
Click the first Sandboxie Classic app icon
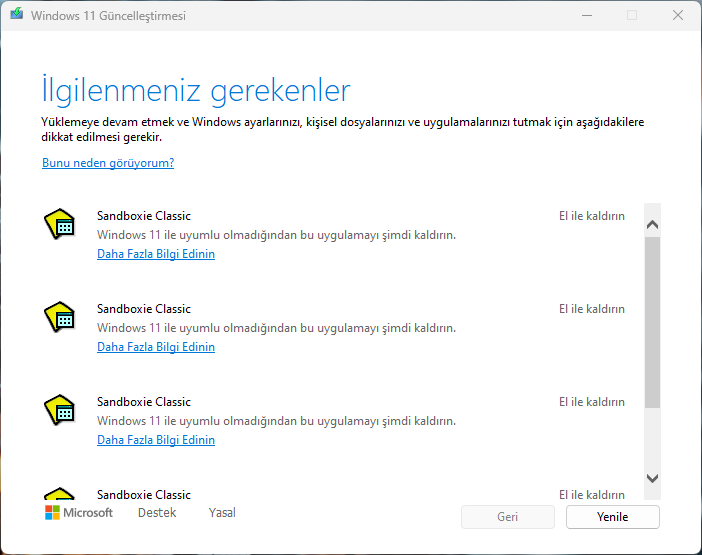pos(60,224)
